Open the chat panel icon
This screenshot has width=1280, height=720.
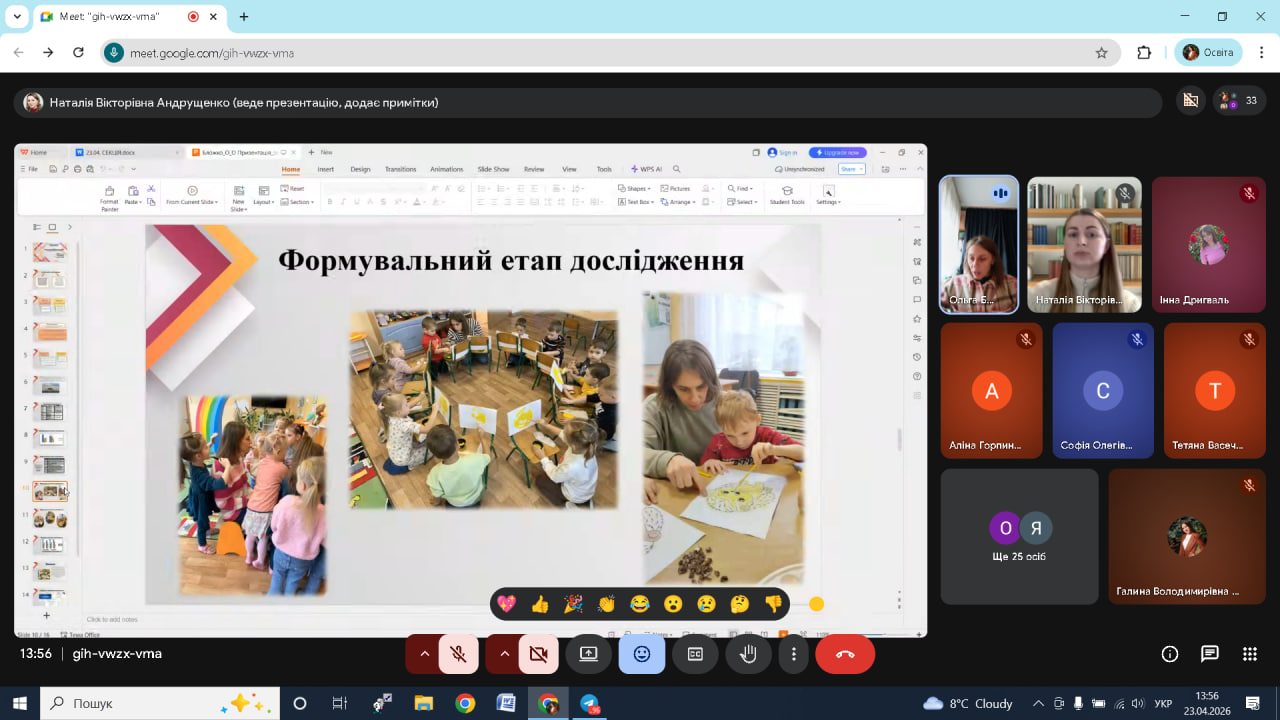pos(1210,654)
